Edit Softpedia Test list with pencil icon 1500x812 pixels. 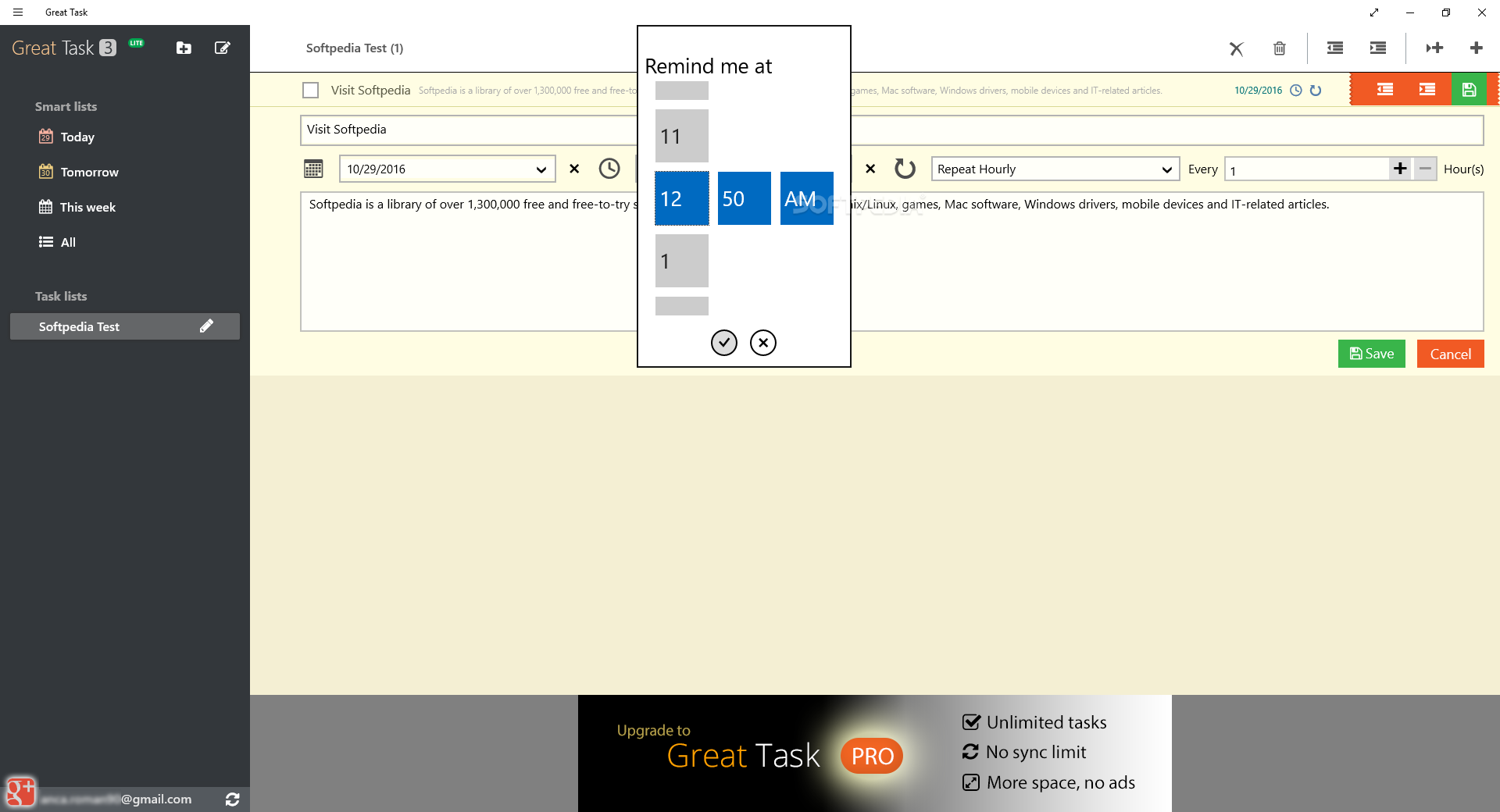point(206,326)
